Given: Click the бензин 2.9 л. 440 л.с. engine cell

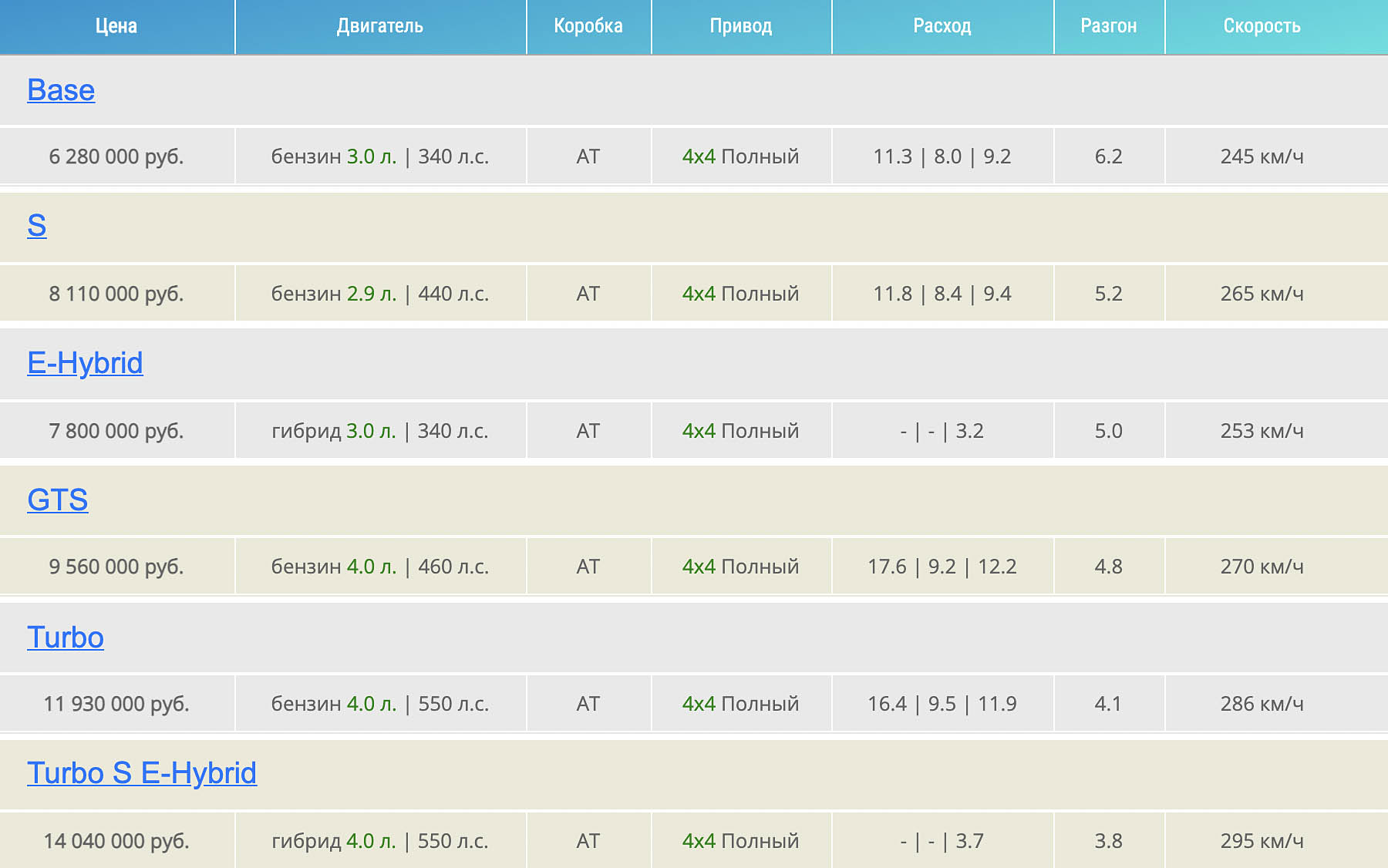Looking at the screenshot, I should click(x=380, y=294).
